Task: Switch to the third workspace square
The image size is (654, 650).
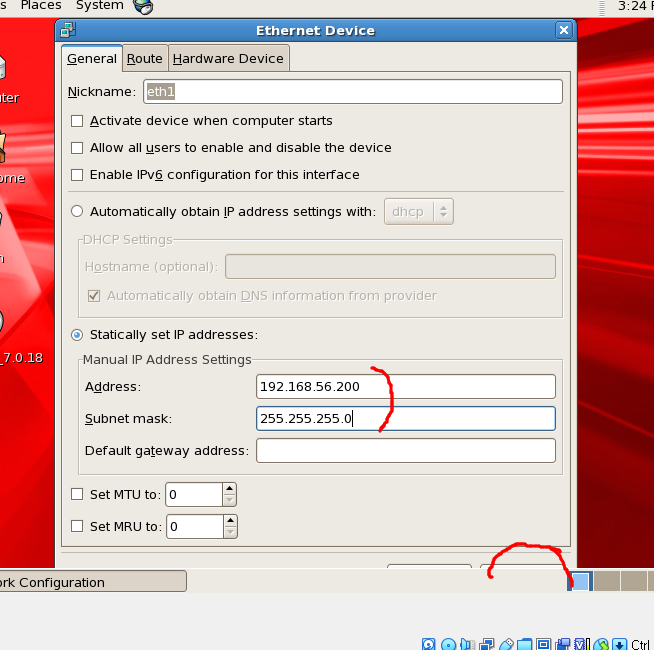Action: coord(633,581)
